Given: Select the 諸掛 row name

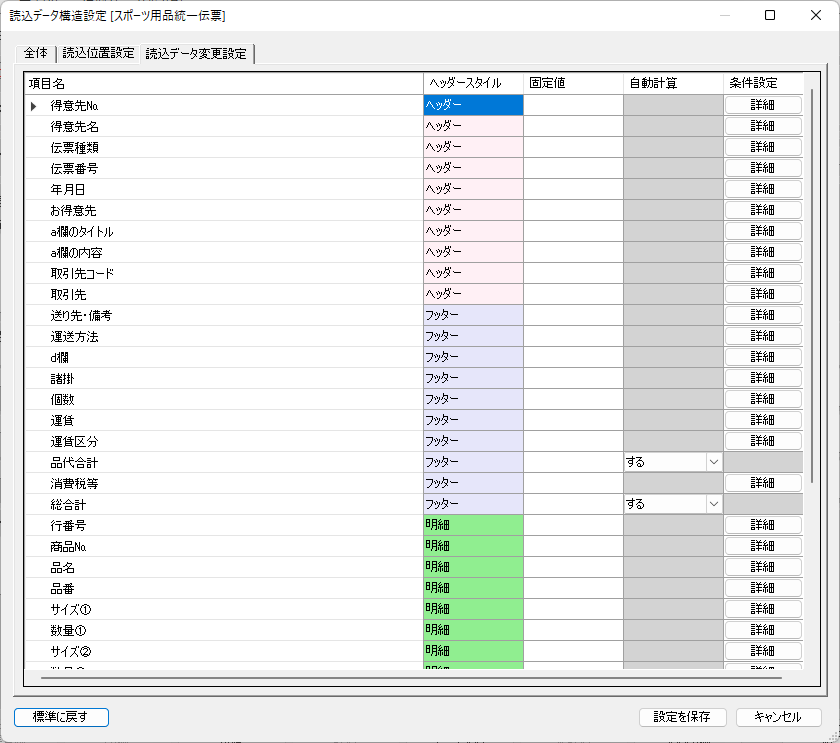Looking at the screenshot, I should (62, 379).
